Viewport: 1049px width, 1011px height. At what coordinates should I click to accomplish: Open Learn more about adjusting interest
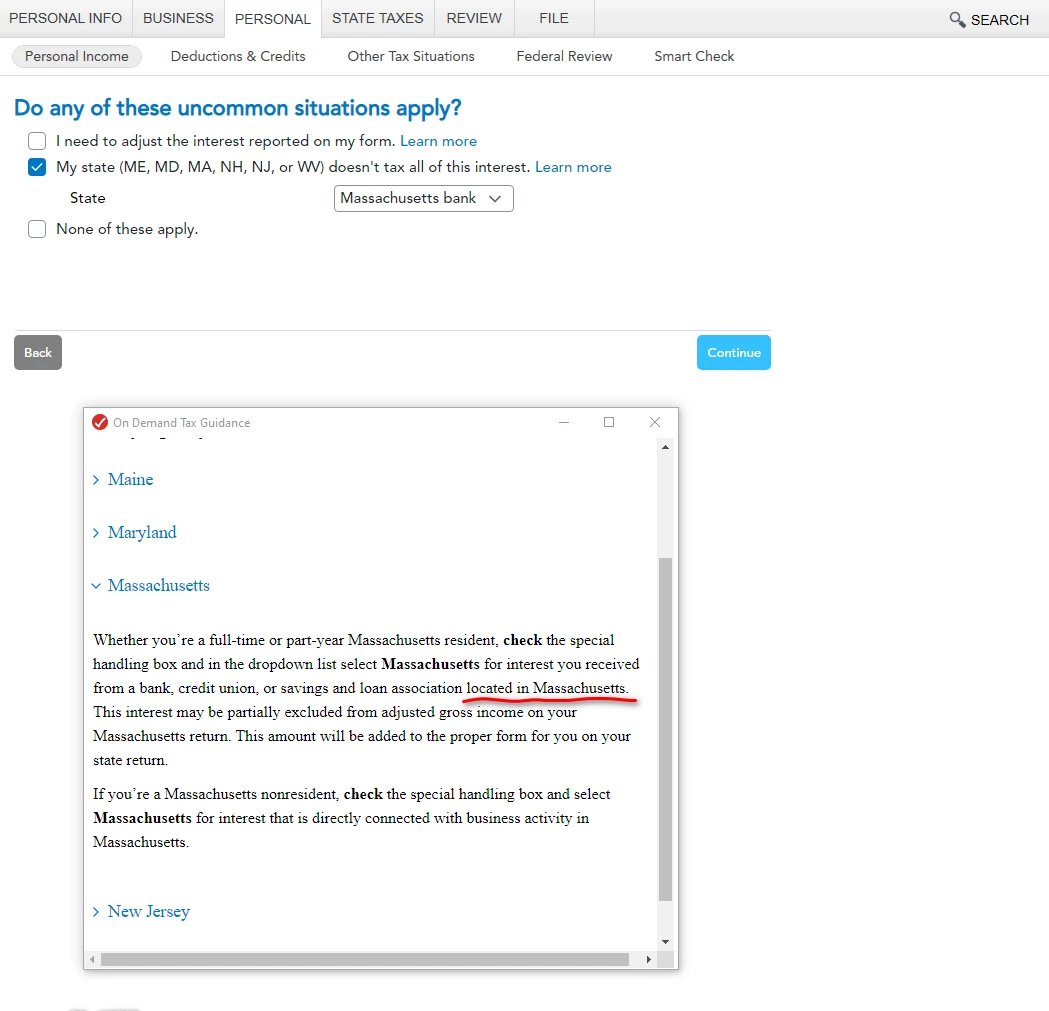[x=438, y=141]
